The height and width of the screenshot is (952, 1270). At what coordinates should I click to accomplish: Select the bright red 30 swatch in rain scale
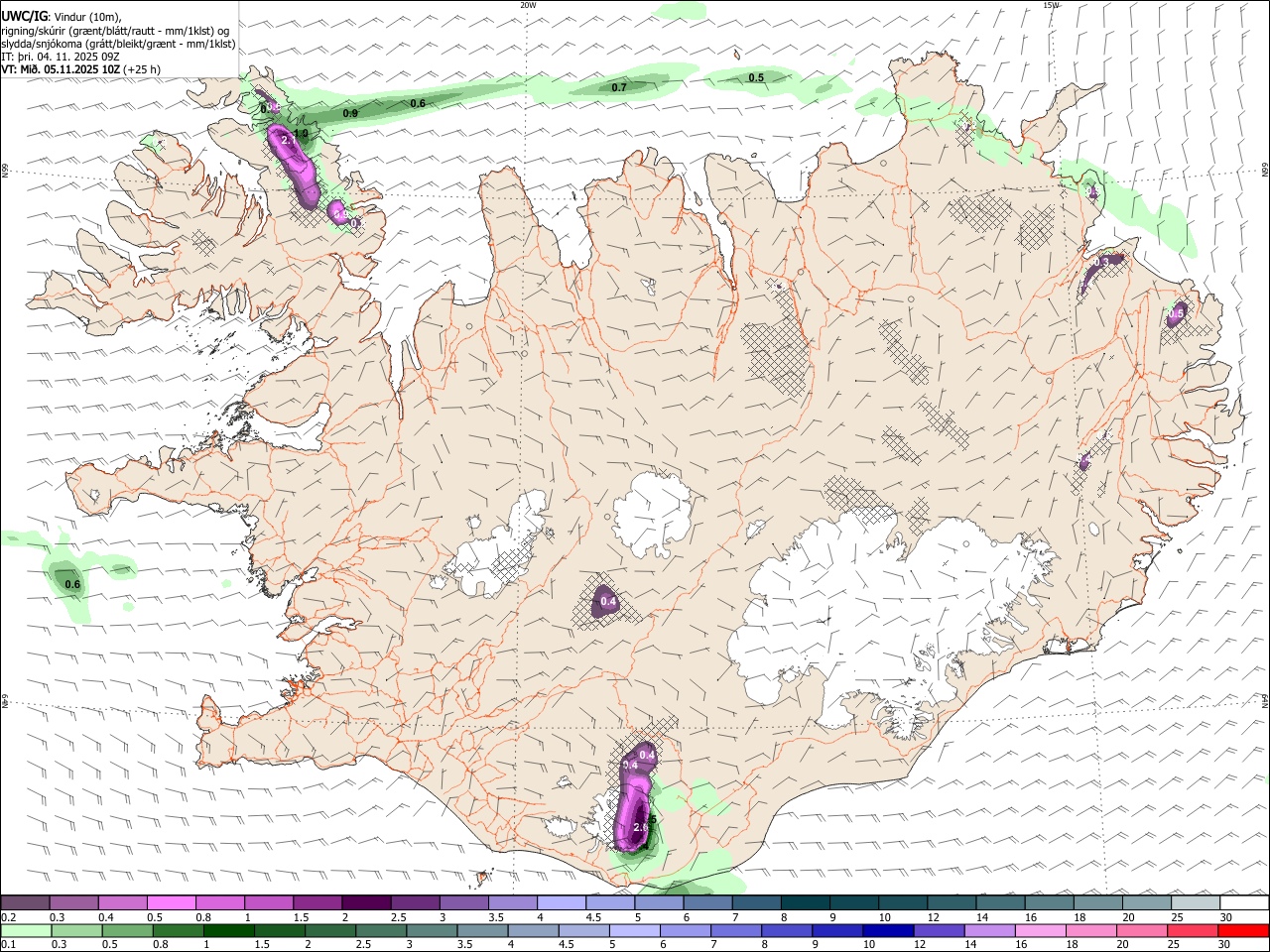1244,930
